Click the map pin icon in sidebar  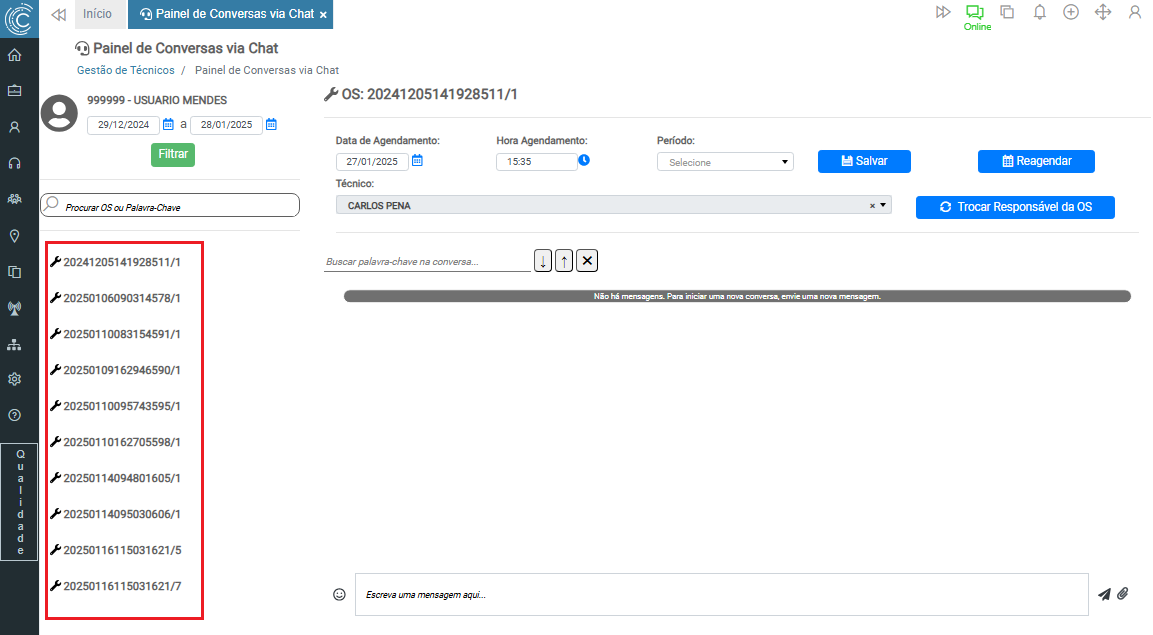[x=15, y=236]
